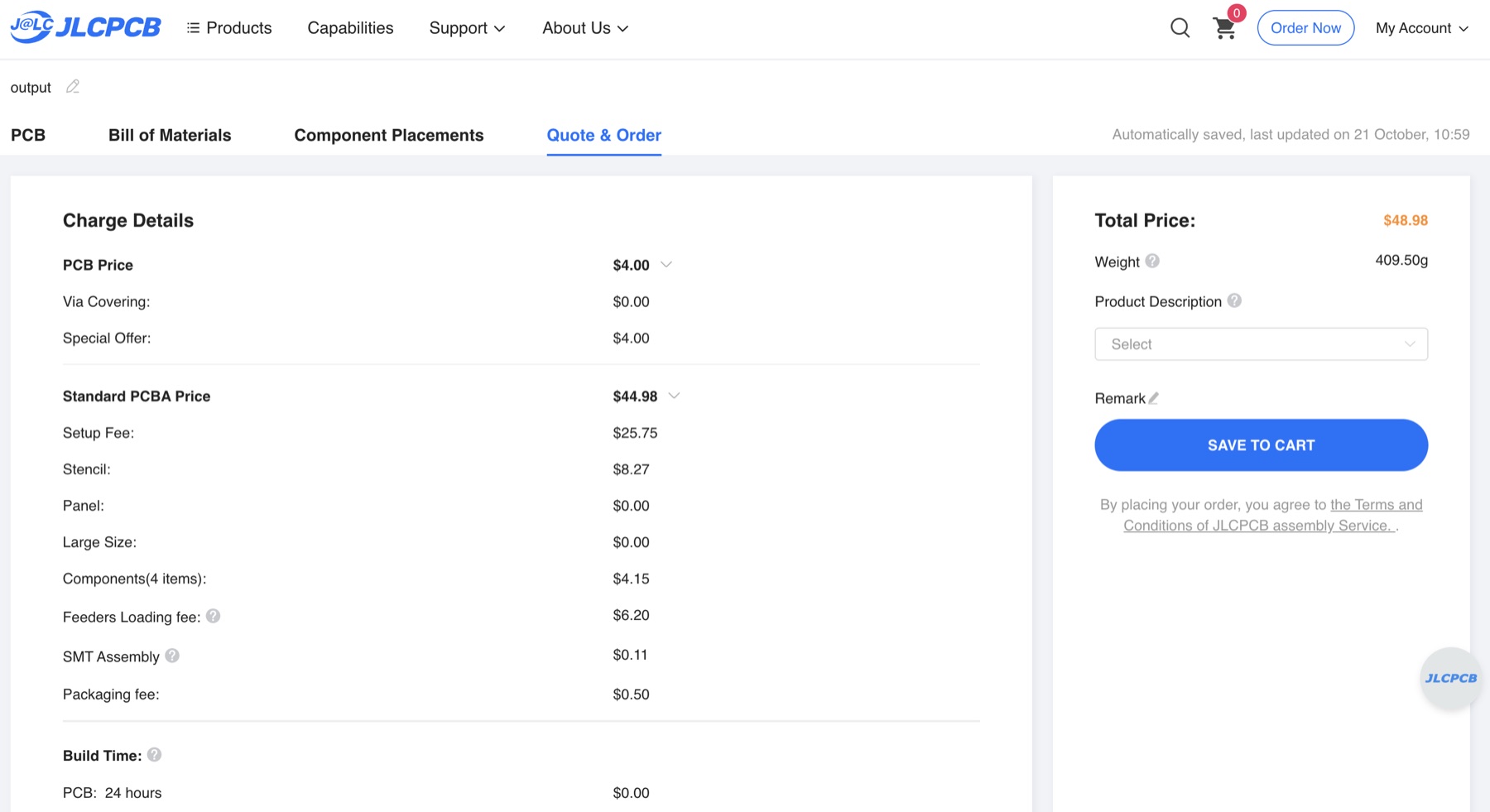1490x812 pixels.
Task: Click the Weight help question icon
Action: (1152, 261)
